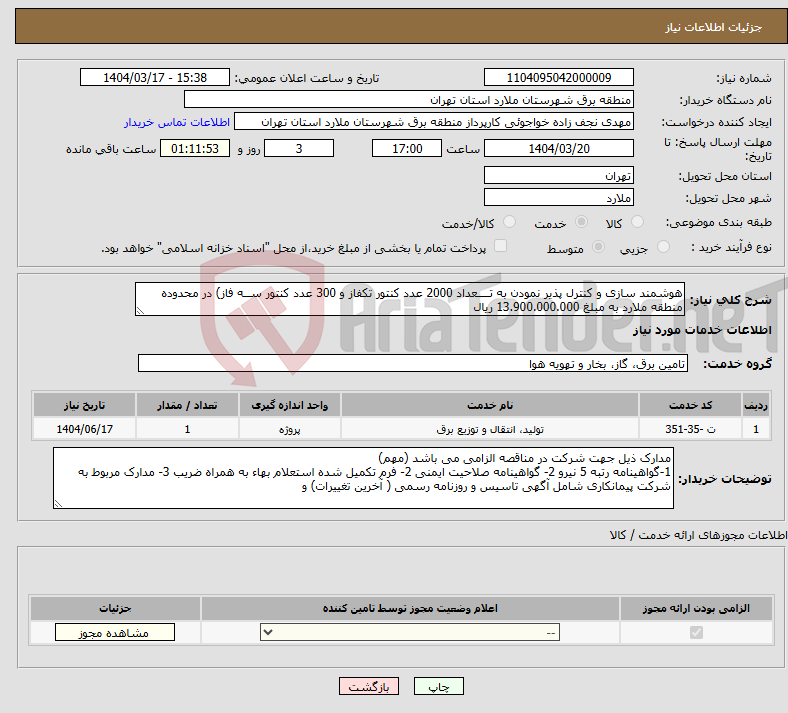This screenshot has height=713, width=788.
Task: Click the service group field تامین برق، گاز
Action: tap(413, 363)
